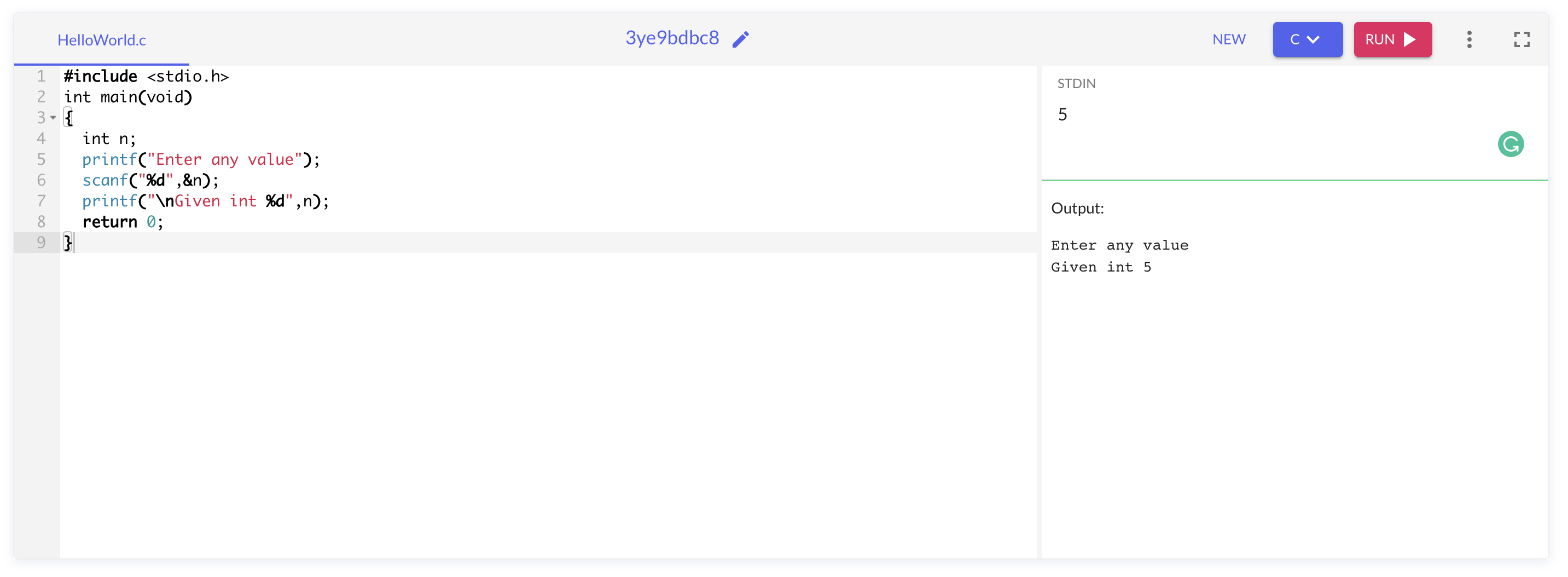Viewport: 1568px width, 577px height.
Task: Open the three-dot options menu
Action: tap(1470, 39)
